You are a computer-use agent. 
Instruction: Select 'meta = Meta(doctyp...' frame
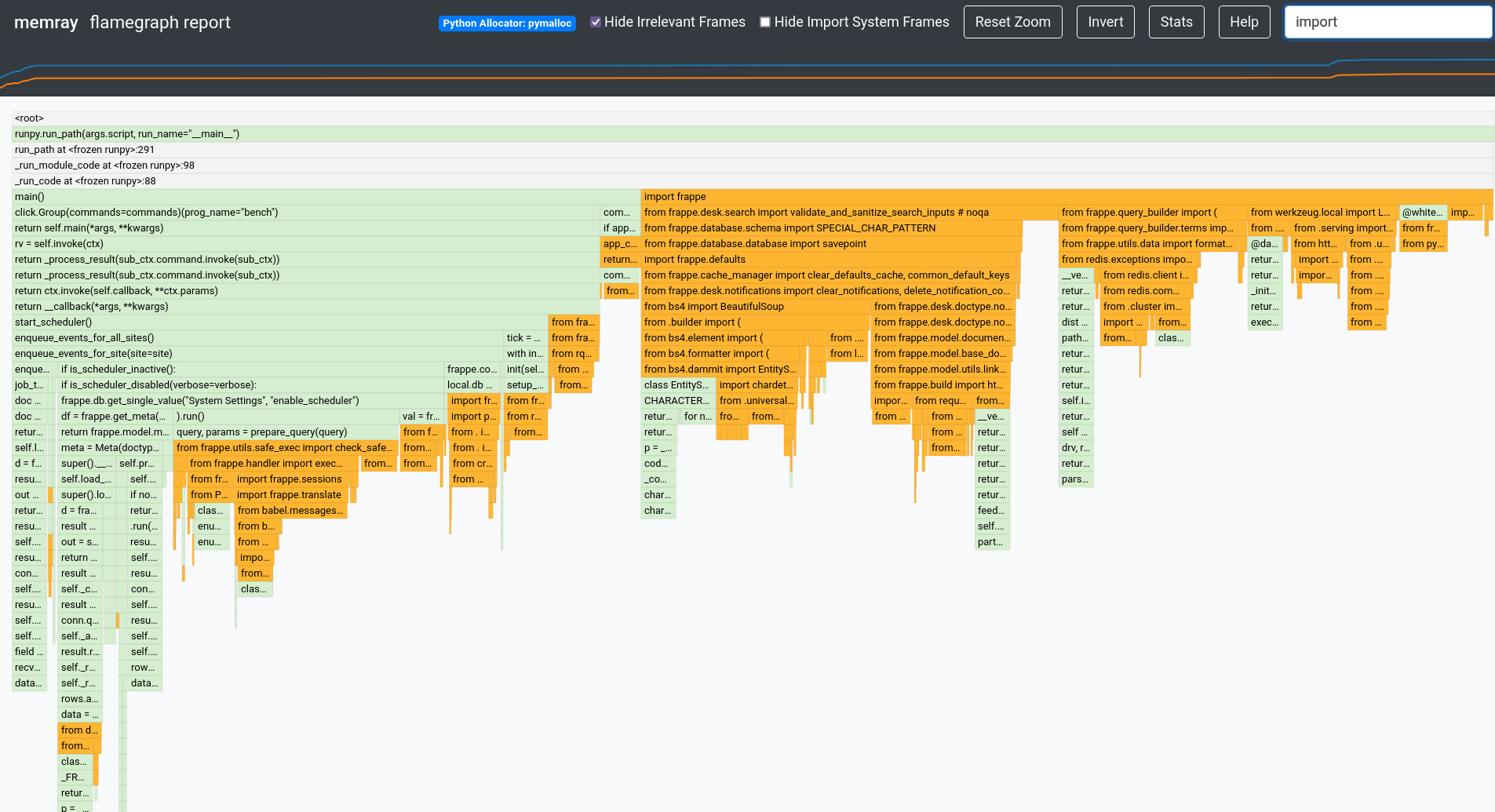tap(110, 448)
